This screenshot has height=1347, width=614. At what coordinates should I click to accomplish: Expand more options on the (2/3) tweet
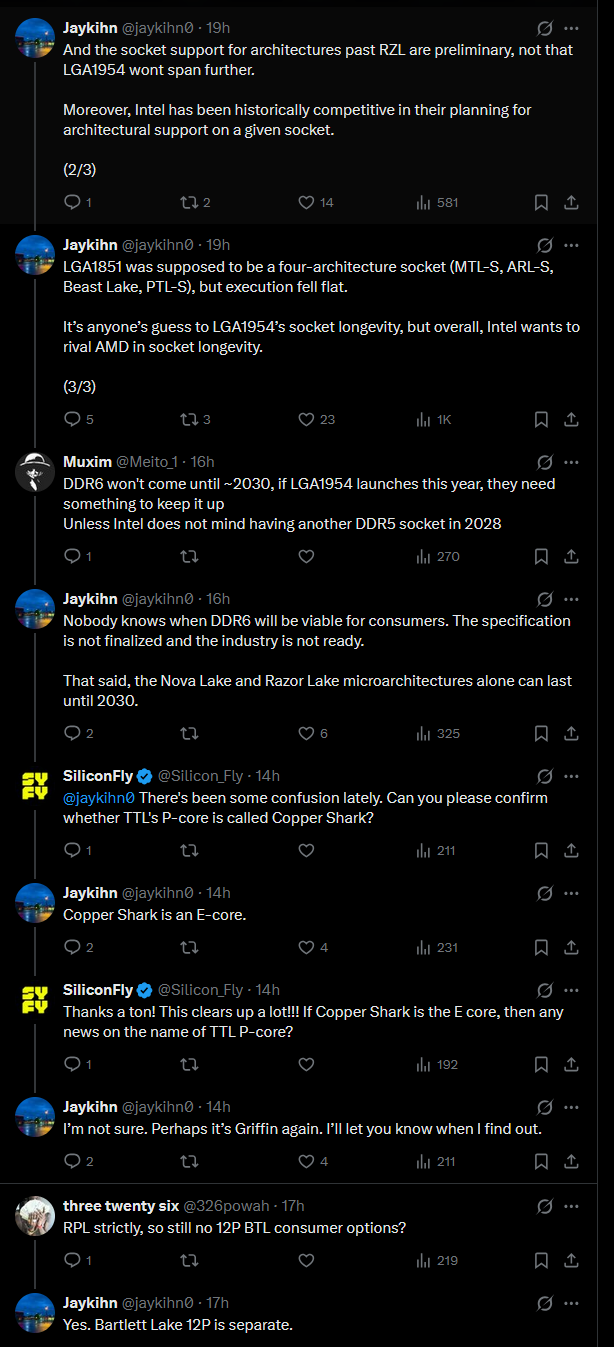coord(571,28)
